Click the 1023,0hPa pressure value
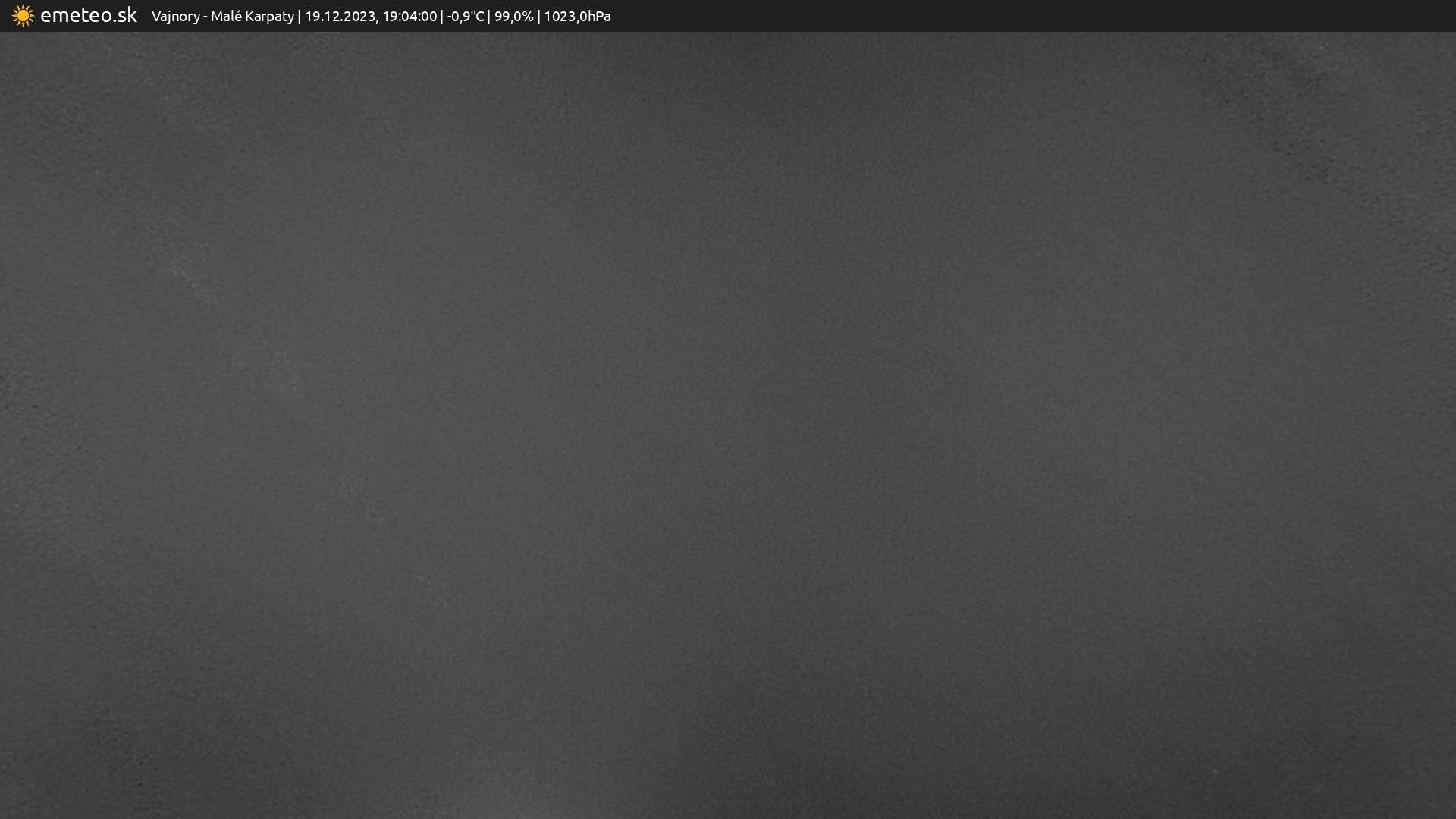The height and width of the screenshot is (819, 1456). (577, 17)
